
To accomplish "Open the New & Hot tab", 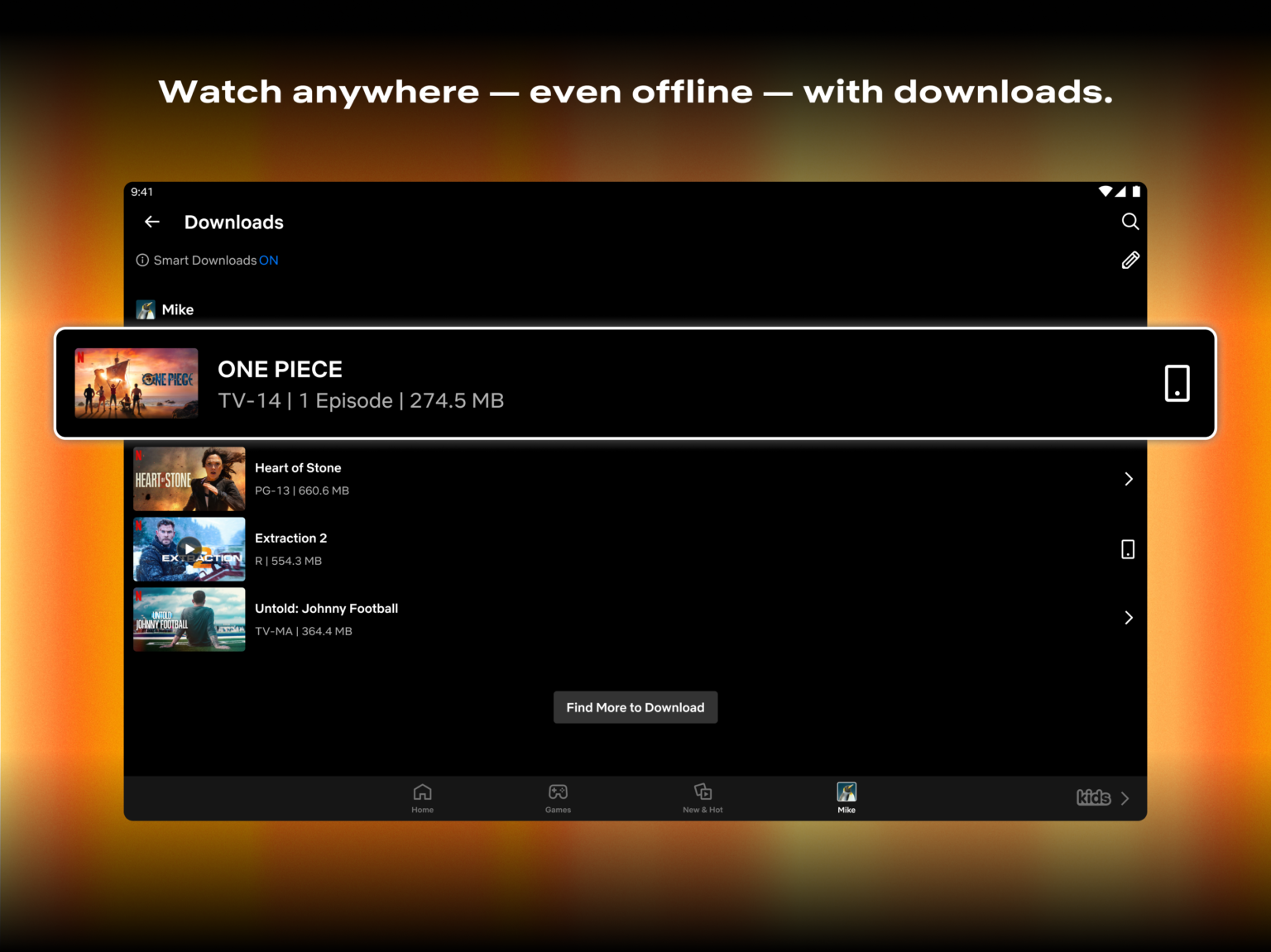I will (703, 797).
